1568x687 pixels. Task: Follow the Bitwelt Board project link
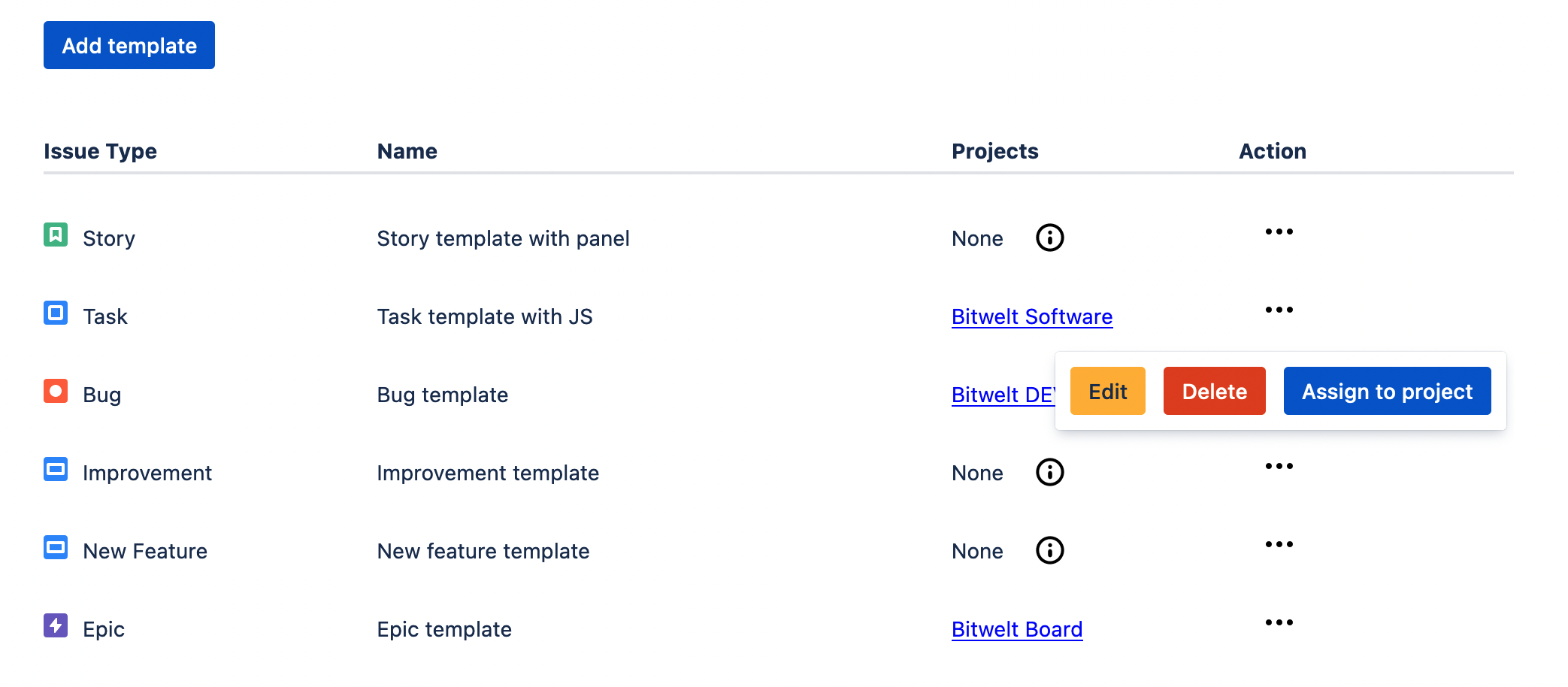1016,630
